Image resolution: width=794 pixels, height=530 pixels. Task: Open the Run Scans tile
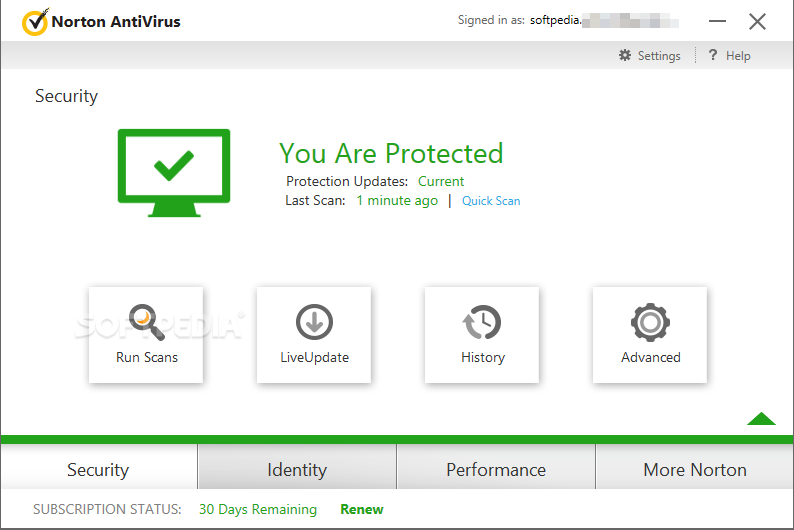pyautogui.click(x=146, y=335)
